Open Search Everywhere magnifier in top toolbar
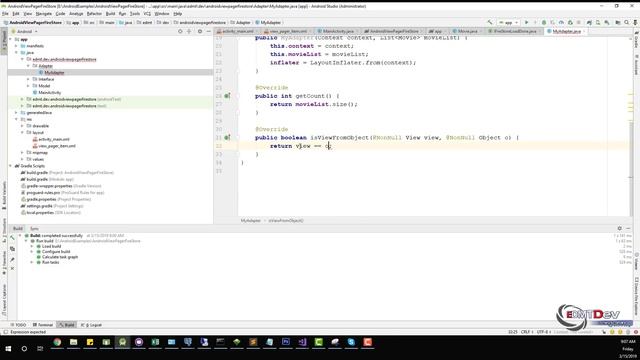 [x=627, y=22]
